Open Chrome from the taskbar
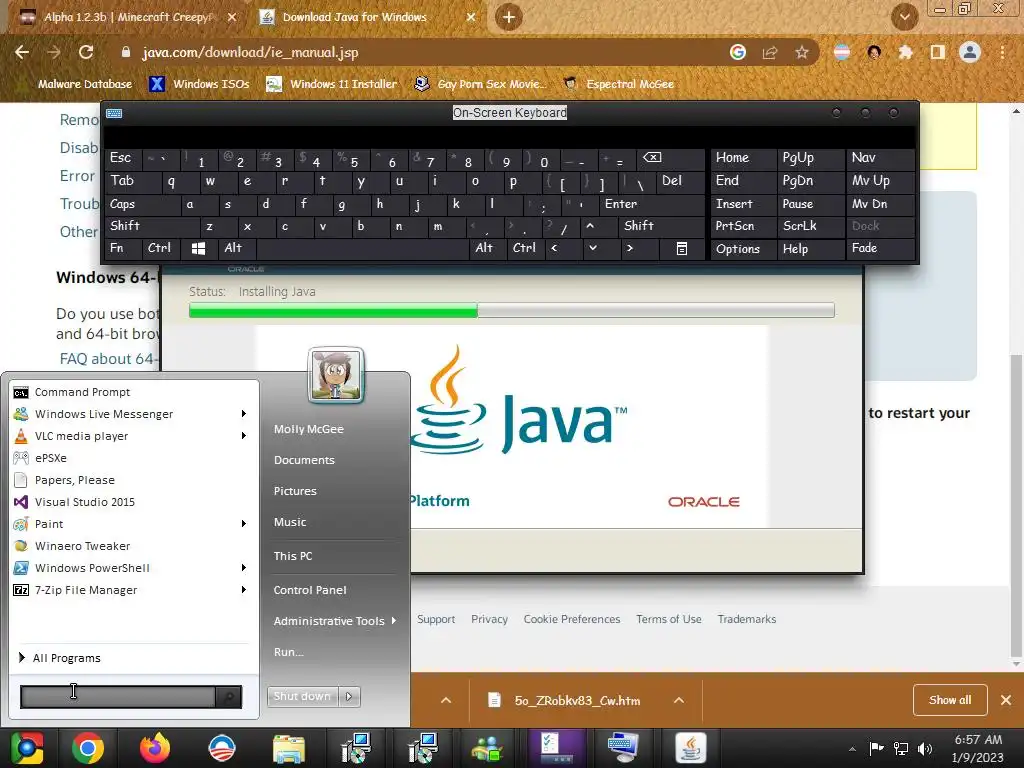Viewport: 1024px width, 768px height. 88,748
